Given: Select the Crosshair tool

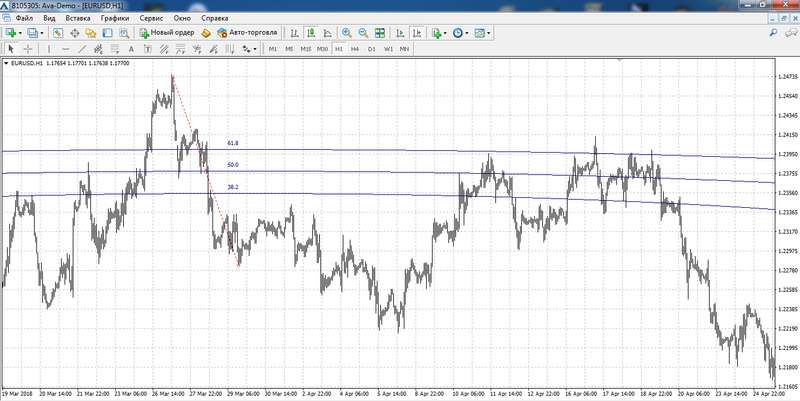Looking at the screenshot, I should [x=28, y=49].
